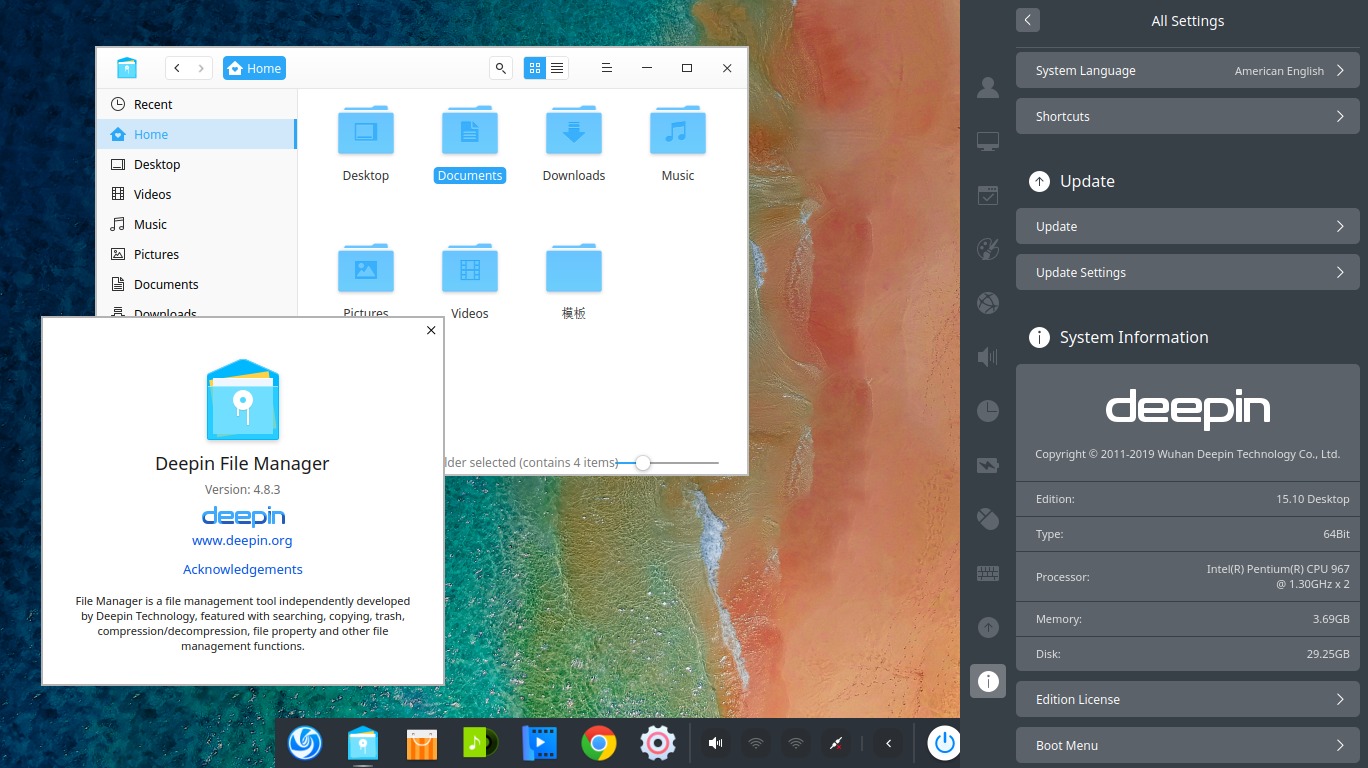Open Update arrow icon in settings sidebar

coord(988,627)
